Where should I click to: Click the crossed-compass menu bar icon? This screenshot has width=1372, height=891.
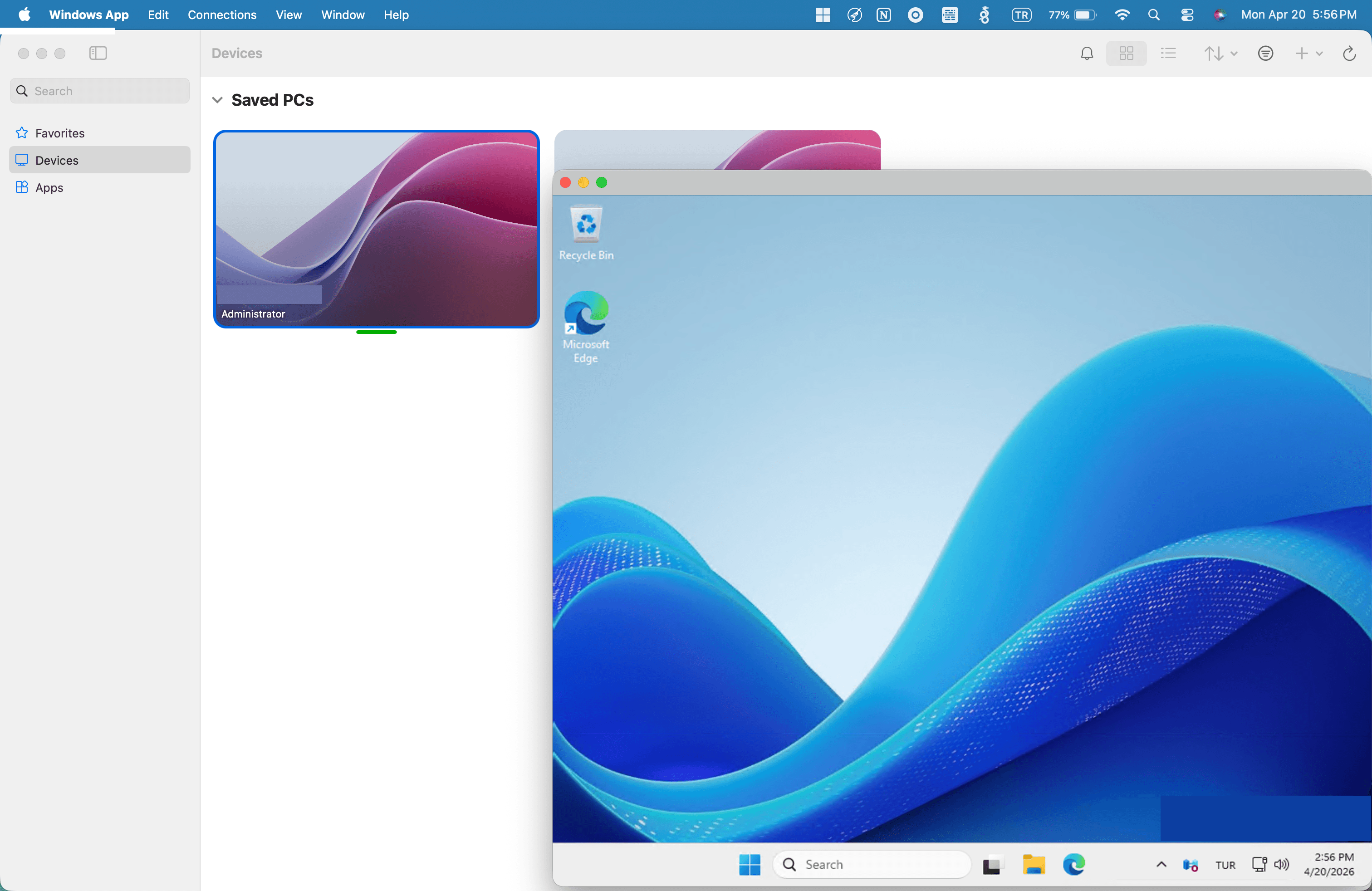tap(854, 15)
